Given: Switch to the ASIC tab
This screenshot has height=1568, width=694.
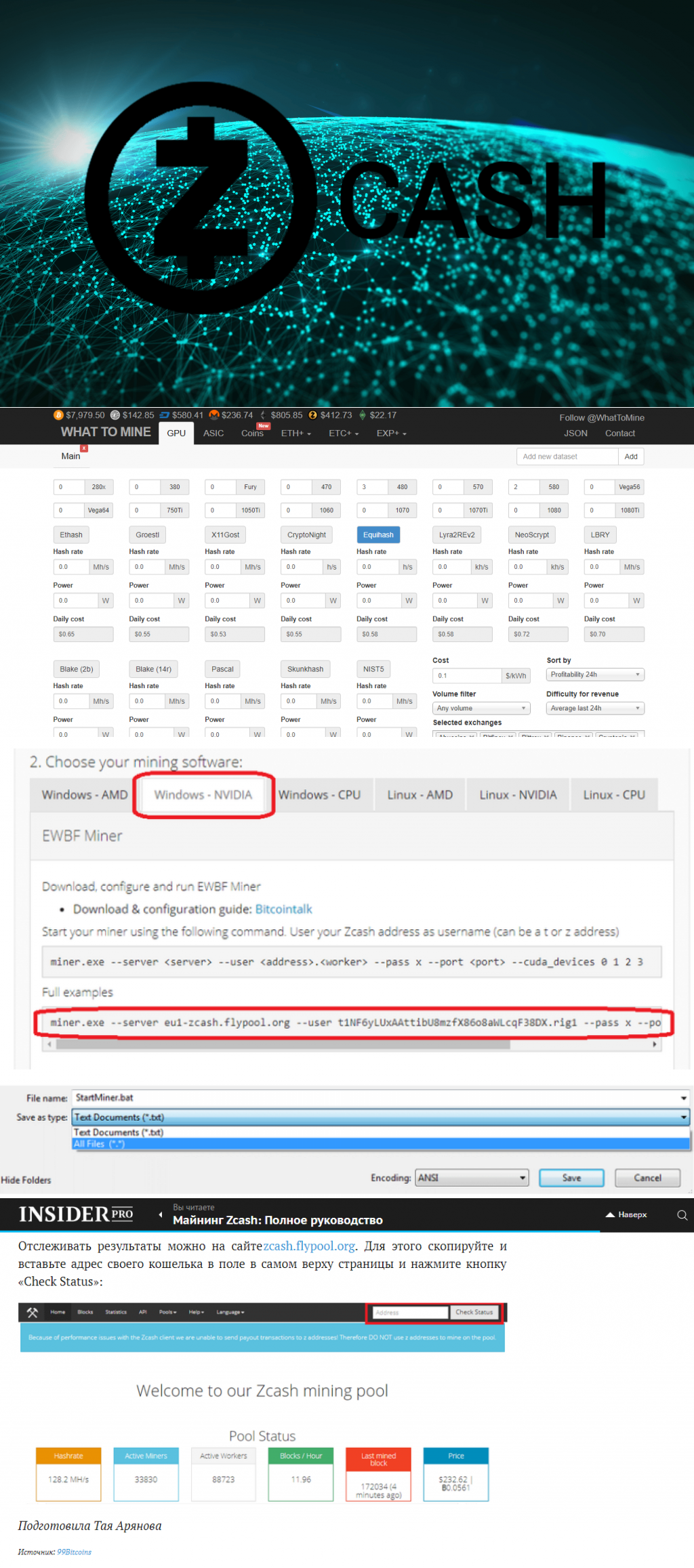Looking at the screenshot, I should 213,433.
